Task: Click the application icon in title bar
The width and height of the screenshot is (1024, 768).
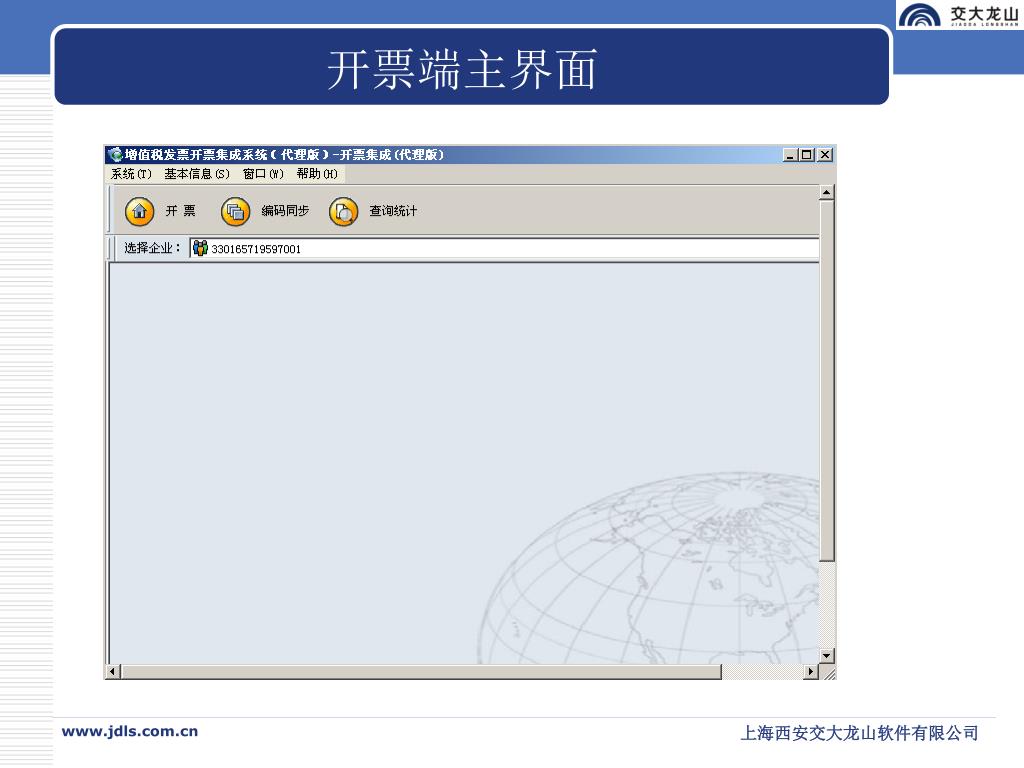Action: (116, 155)
